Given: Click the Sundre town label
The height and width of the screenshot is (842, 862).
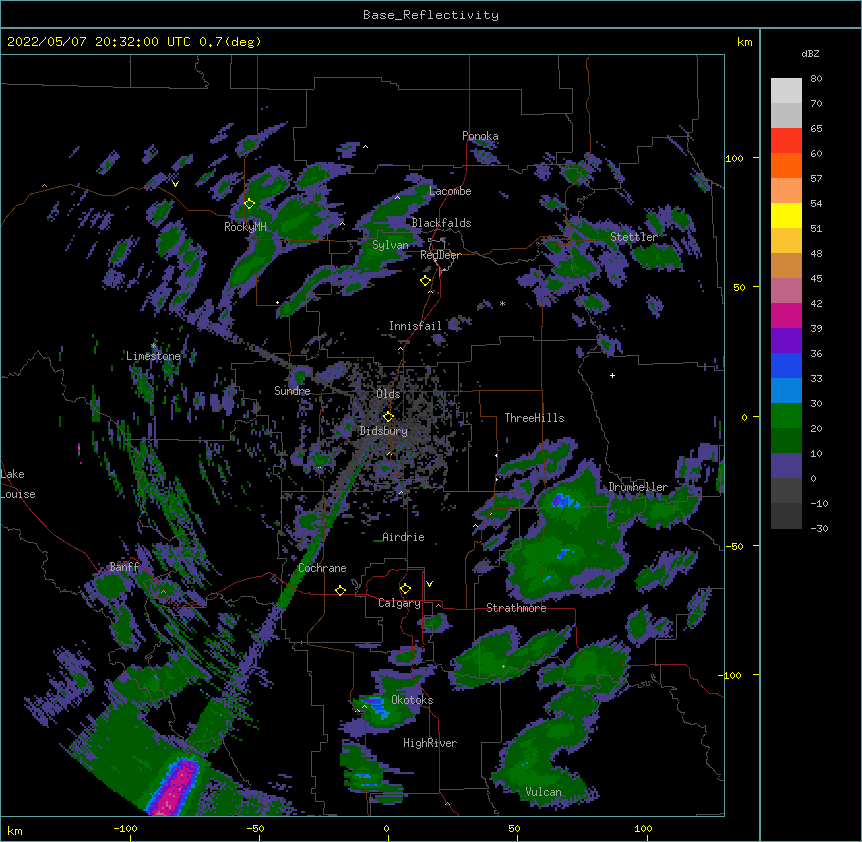Looking at the screenshot, I should 292,391.
